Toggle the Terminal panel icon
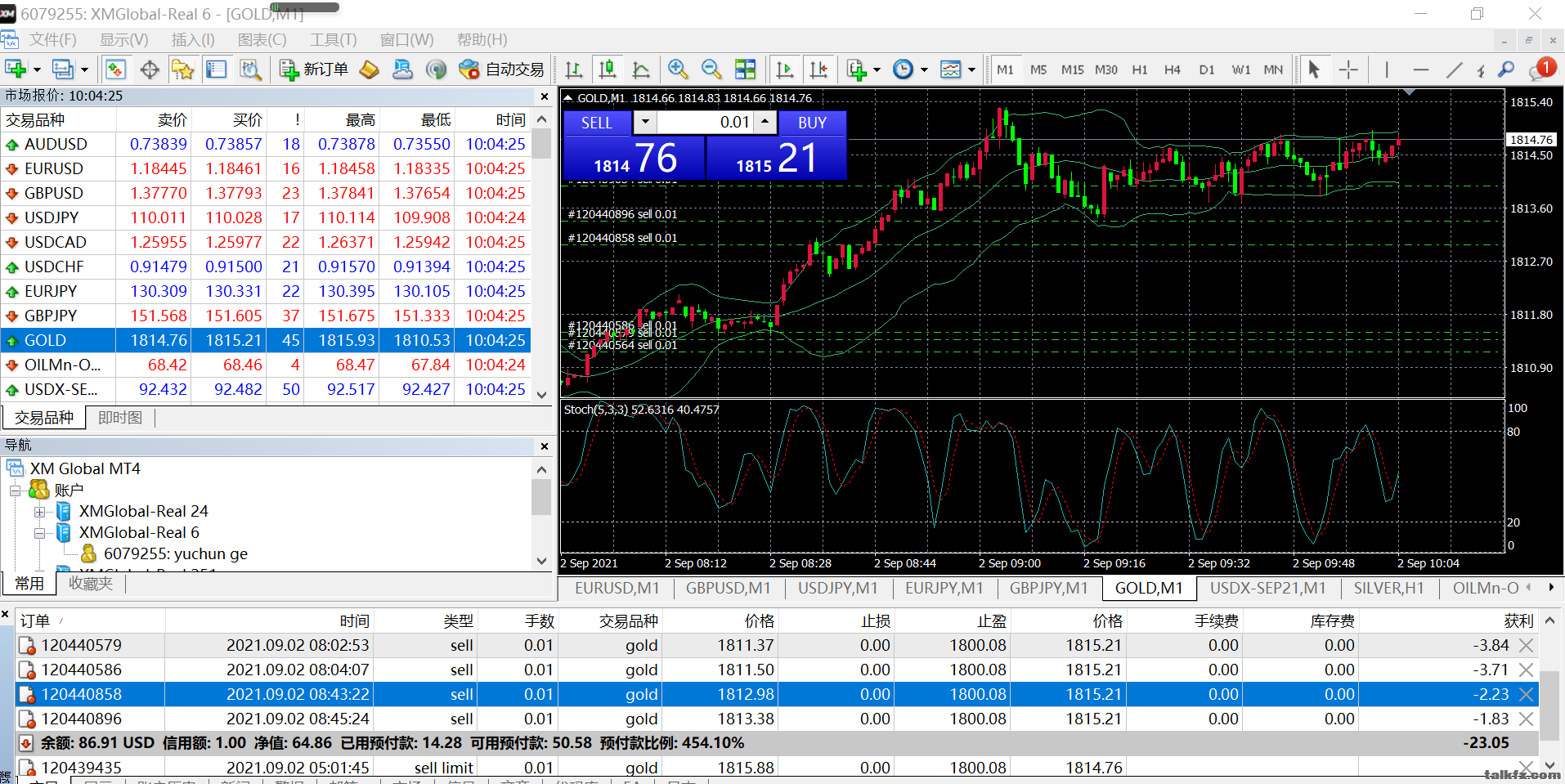Viewport: 1565px width, 784px height. (216, 69)
